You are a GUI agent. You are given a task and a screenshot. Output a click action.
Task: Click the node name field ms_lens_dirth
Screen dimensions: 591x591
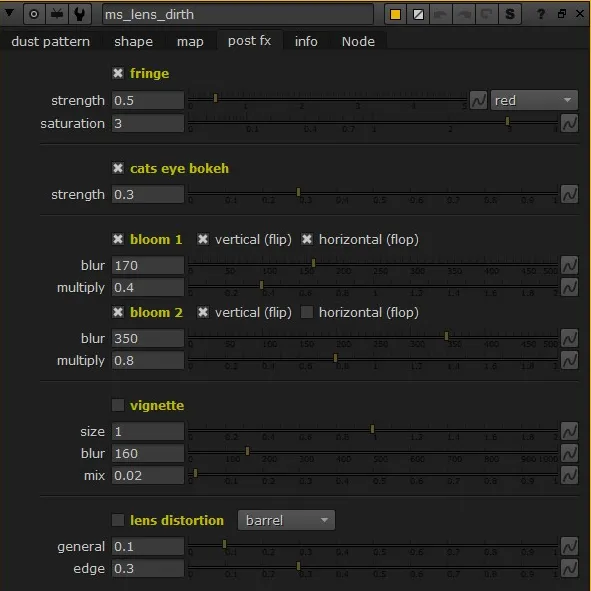(x=238, y=14)
